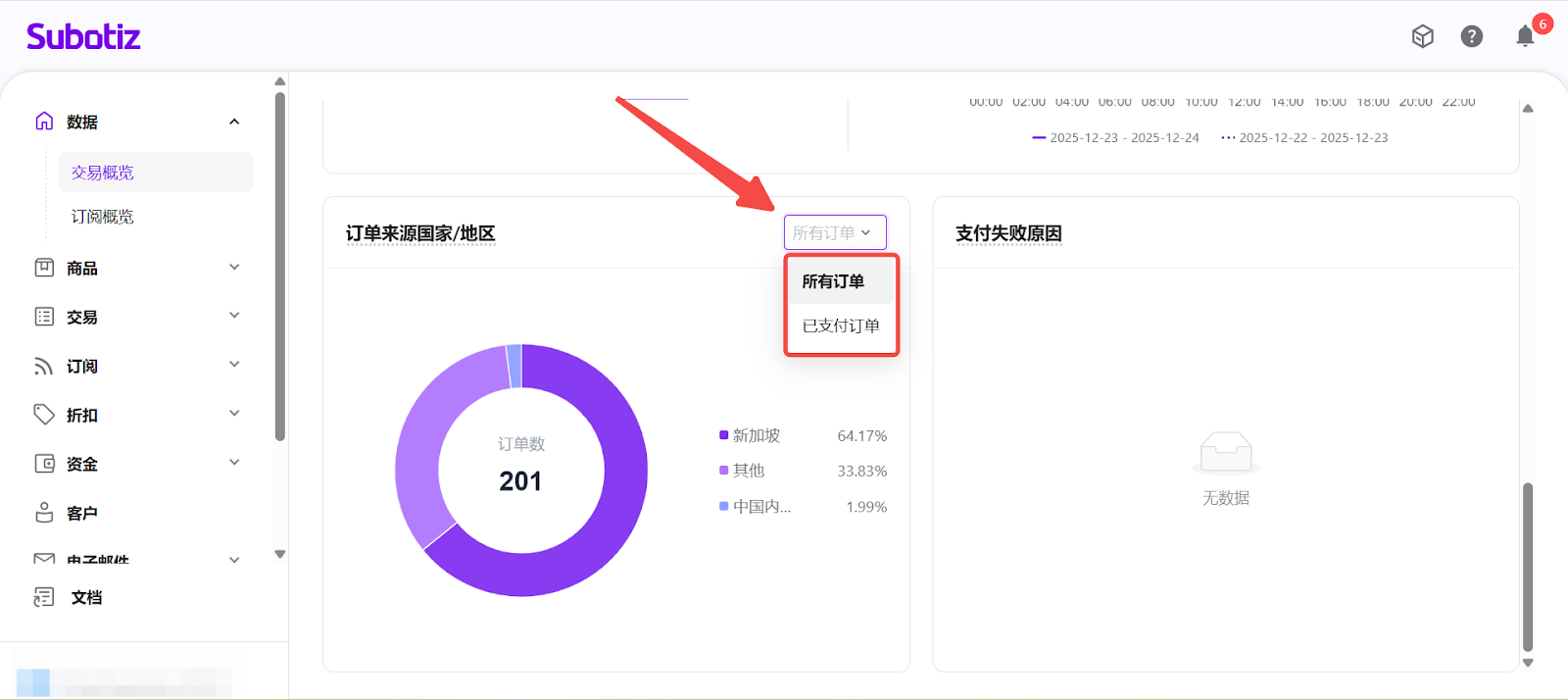Open the 所有订单 filter dropdown
The height and width of the screenshot is (700, 1568).
point(834,232)
